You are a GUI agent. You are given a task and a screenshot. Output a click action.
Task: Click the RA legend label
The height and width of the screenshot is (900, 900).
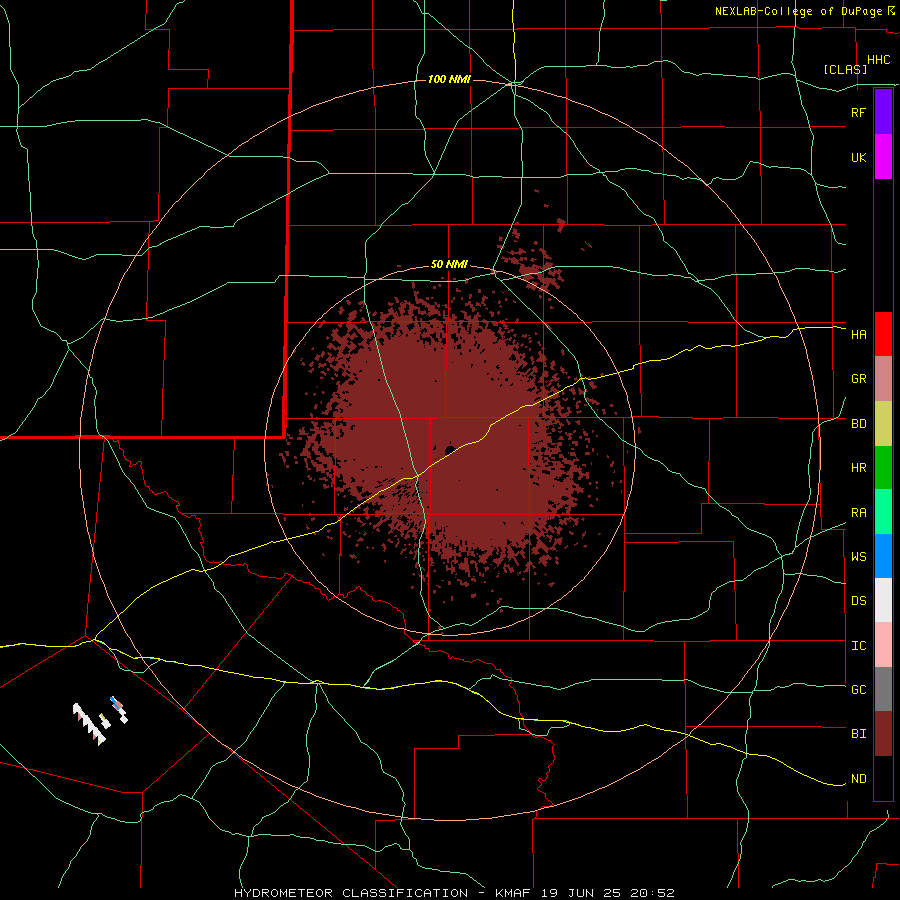(x=858, y=513)
